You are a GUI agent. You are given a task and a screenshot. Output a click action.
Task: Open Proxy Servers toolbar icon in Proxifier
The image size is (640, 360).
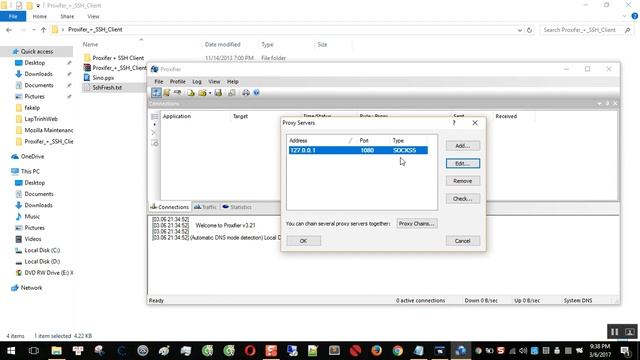pos(156,93)
